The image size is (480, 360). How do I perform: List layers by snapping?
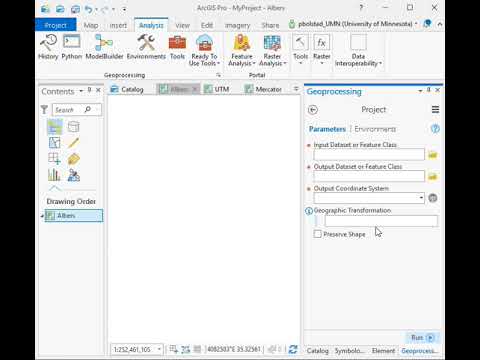(55, 159)
